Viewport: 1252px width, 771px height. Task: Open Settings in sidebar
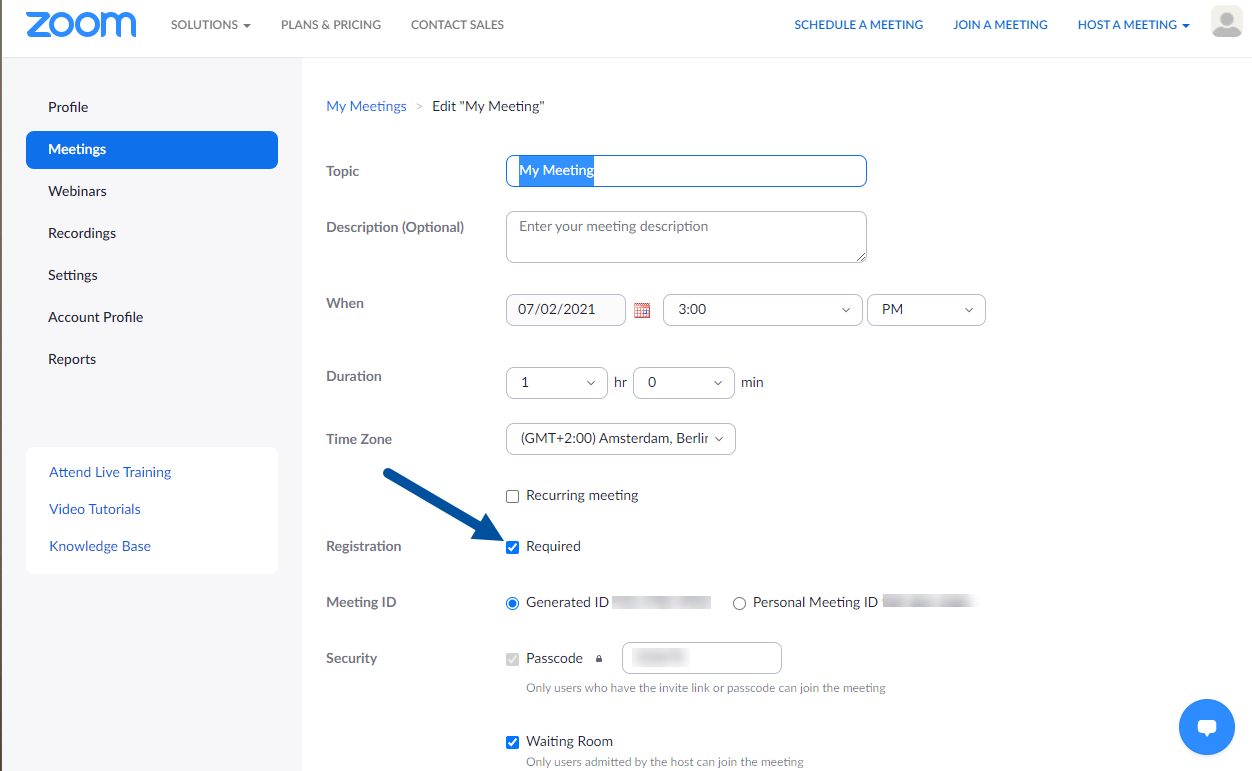point(73,276)
